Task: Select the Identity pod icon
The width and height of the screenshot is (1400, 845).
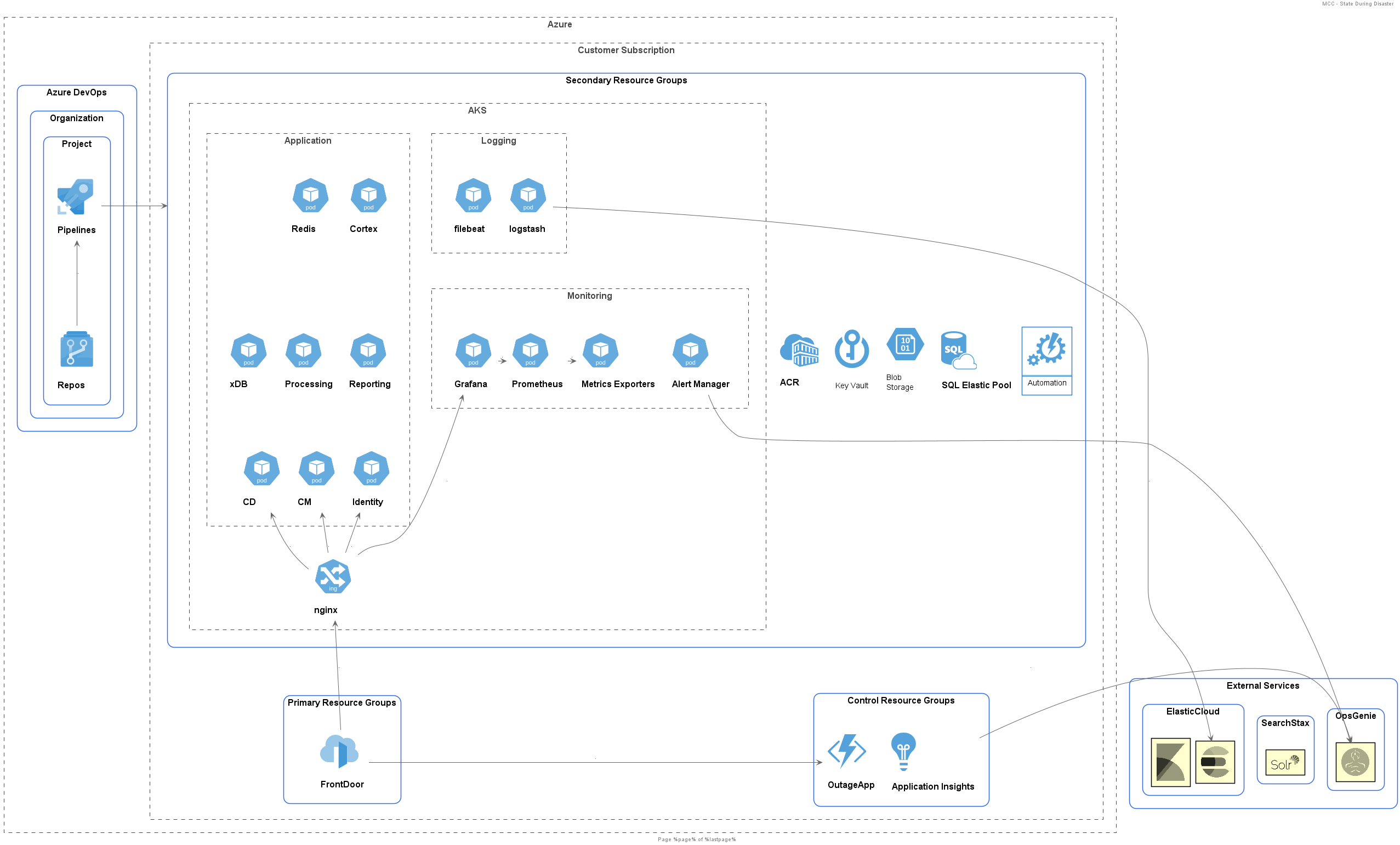Action: 372,469
